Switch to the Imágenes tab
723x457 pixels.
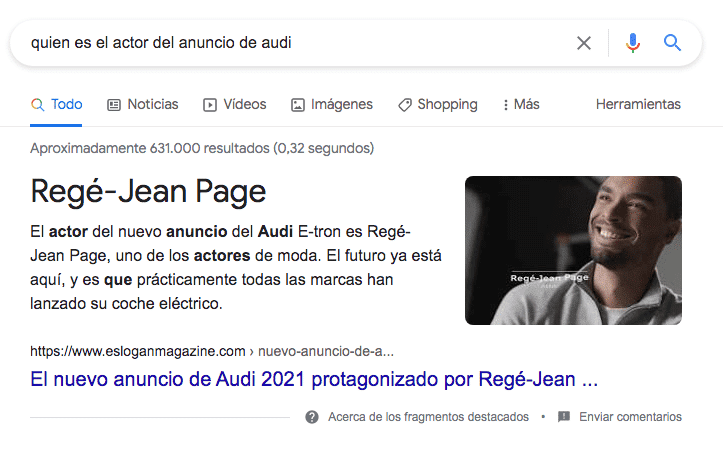[x=332, y=105]
